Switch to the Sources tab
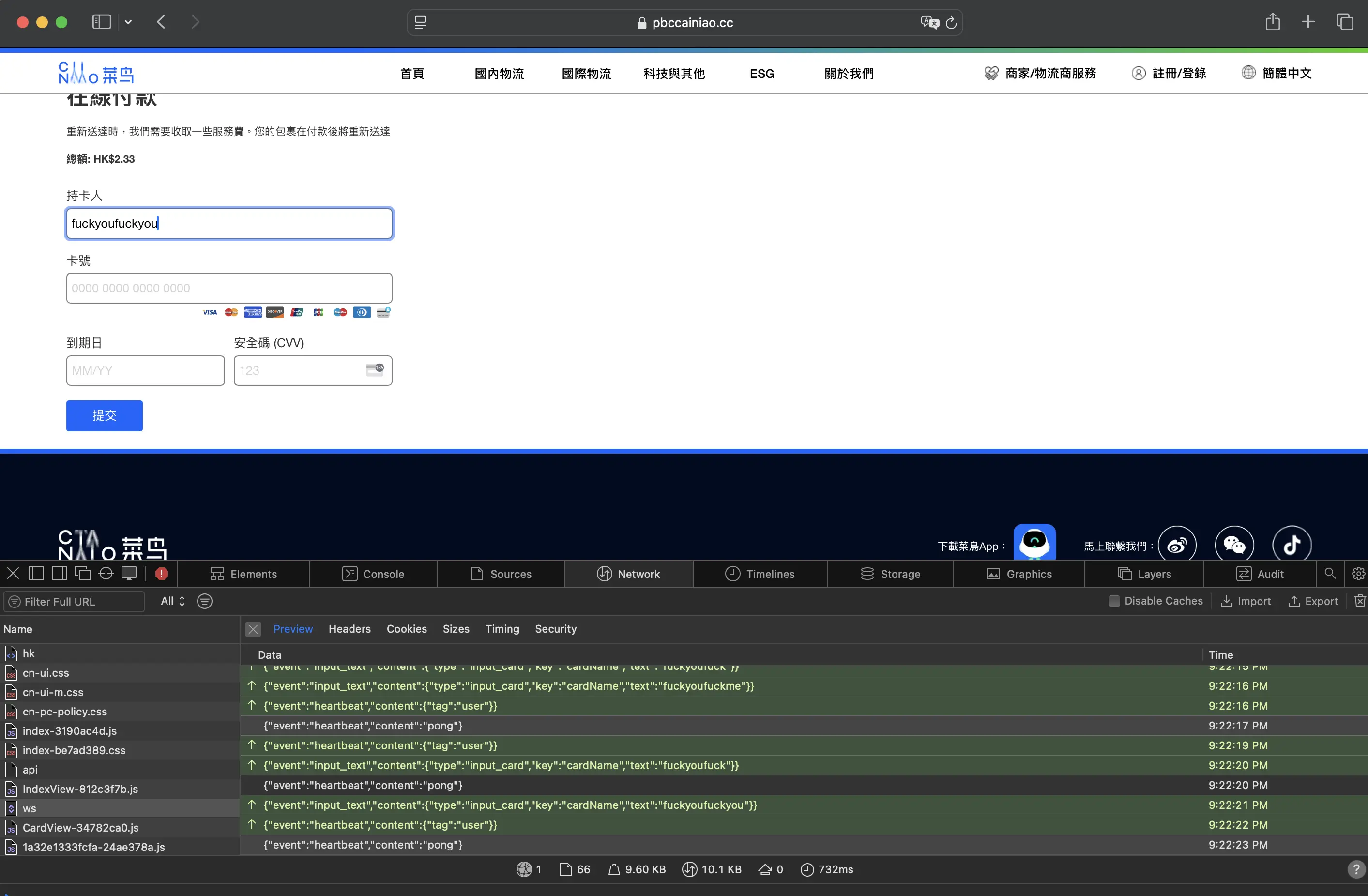The height and width of the screenshot is (896, 1368). coord(501,574)
